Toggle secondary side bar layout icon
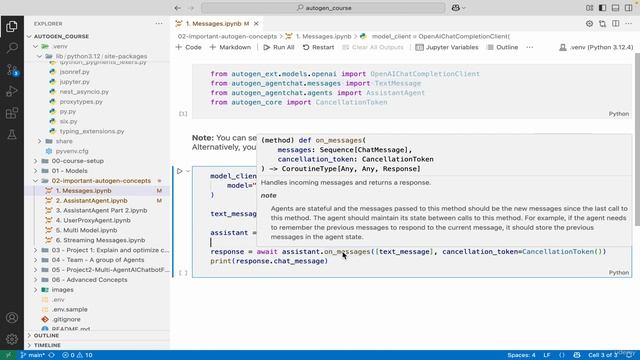 [x=629, y=8]
